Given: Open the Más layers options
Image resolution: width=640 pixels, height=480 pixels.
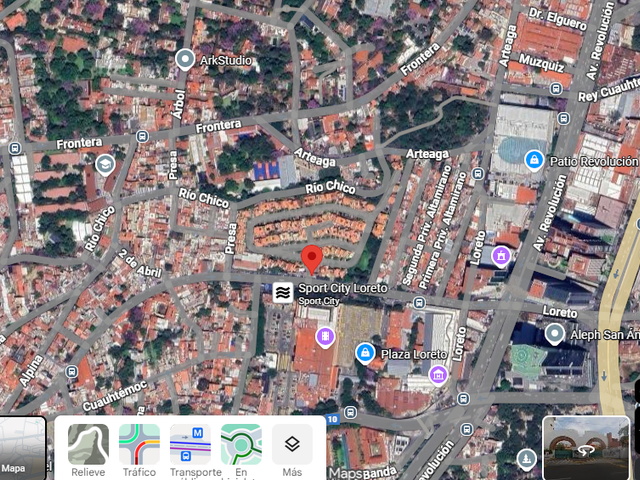Looking at the screenshot, I should point(292,451).
